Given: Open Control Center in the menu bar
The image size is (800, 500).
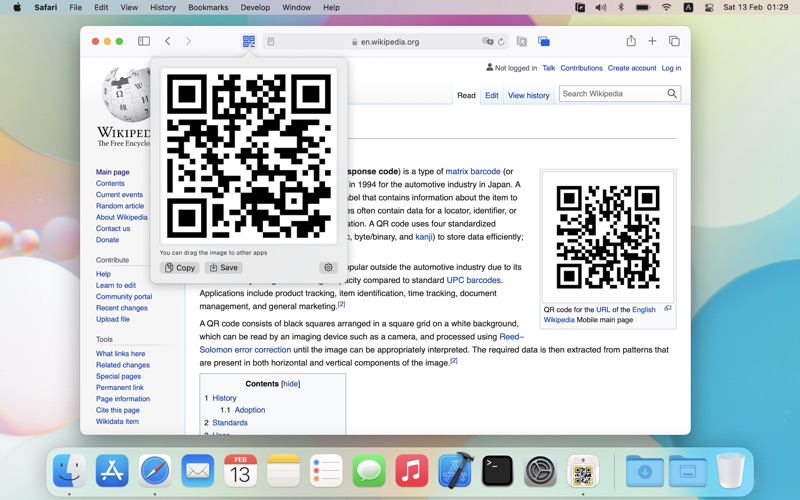Looking at the screenshot, I should (709, 7).
